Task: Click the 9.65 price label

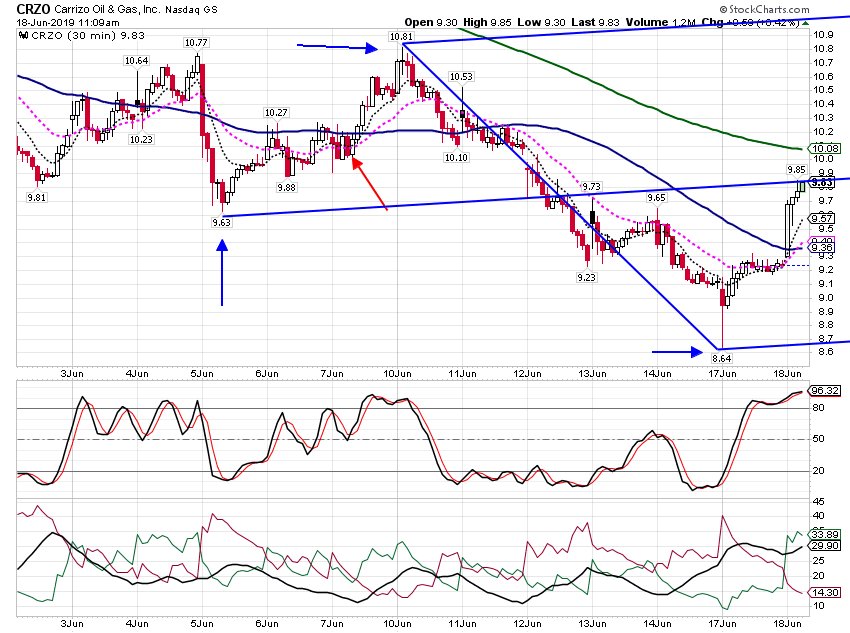Action: click(656, 197)
